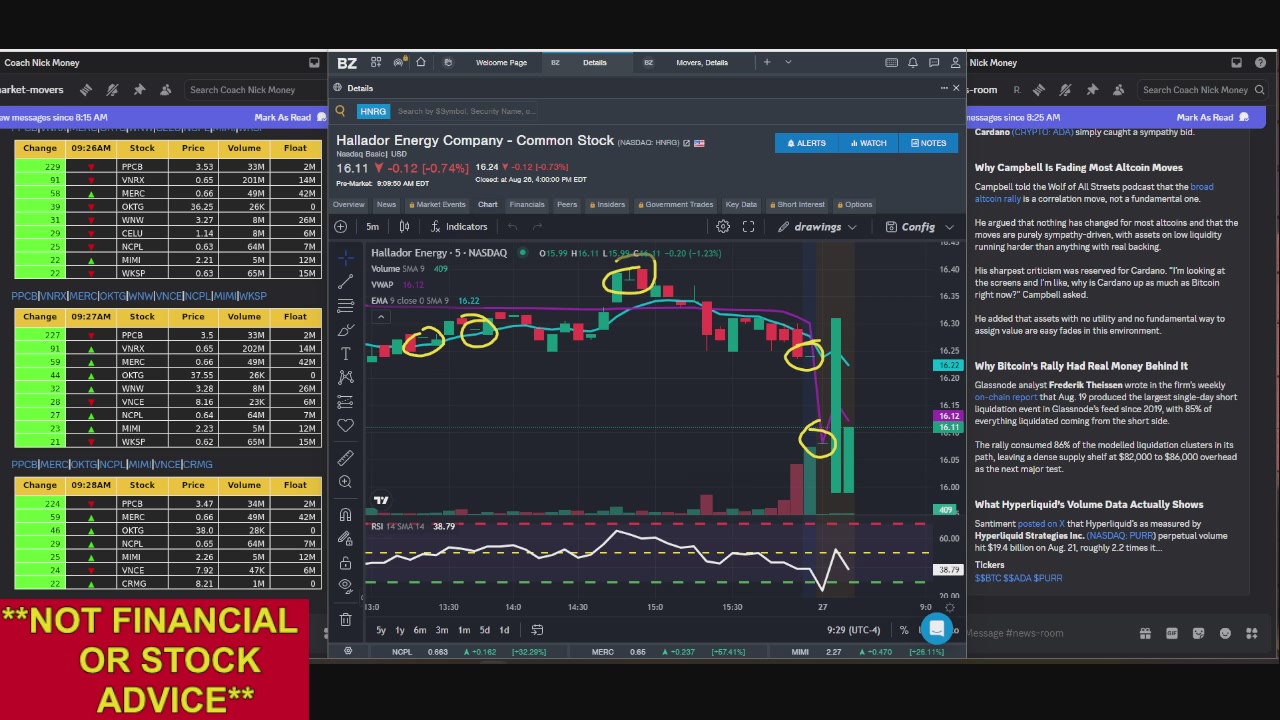Open the Discord emoji picker
This screenshot has width=1280, height=720.
tap(1225, 633)
